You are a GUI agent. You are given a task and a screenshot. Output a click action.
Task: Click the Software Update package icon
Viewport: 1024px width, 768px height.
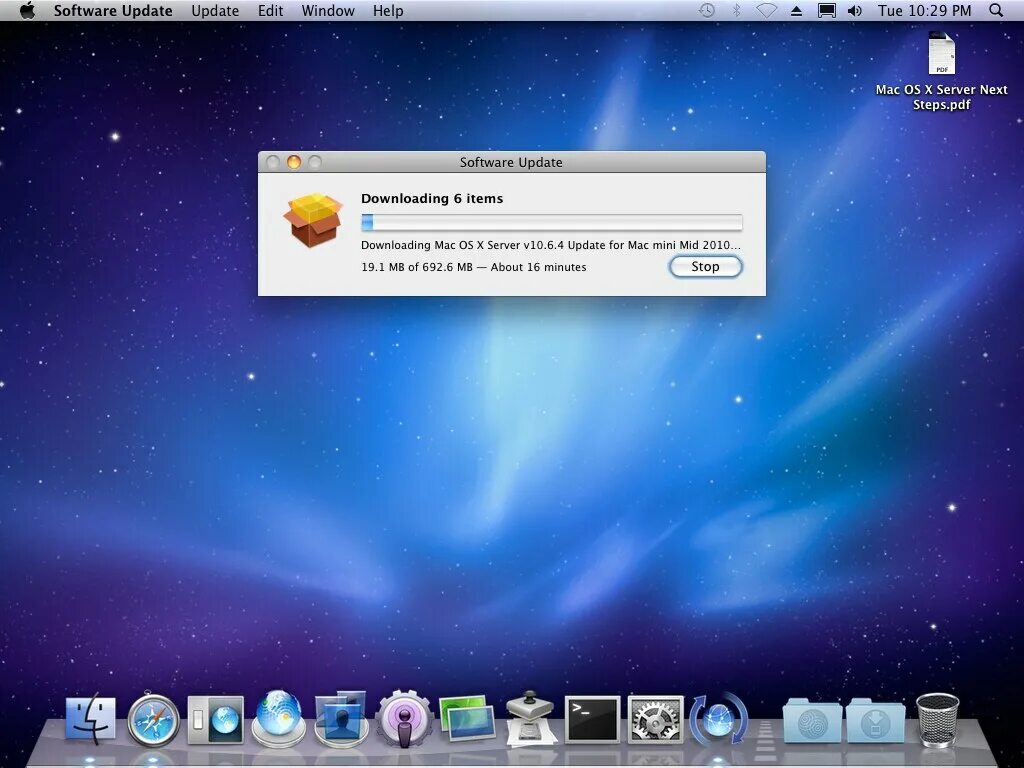(x=313, y=219)
